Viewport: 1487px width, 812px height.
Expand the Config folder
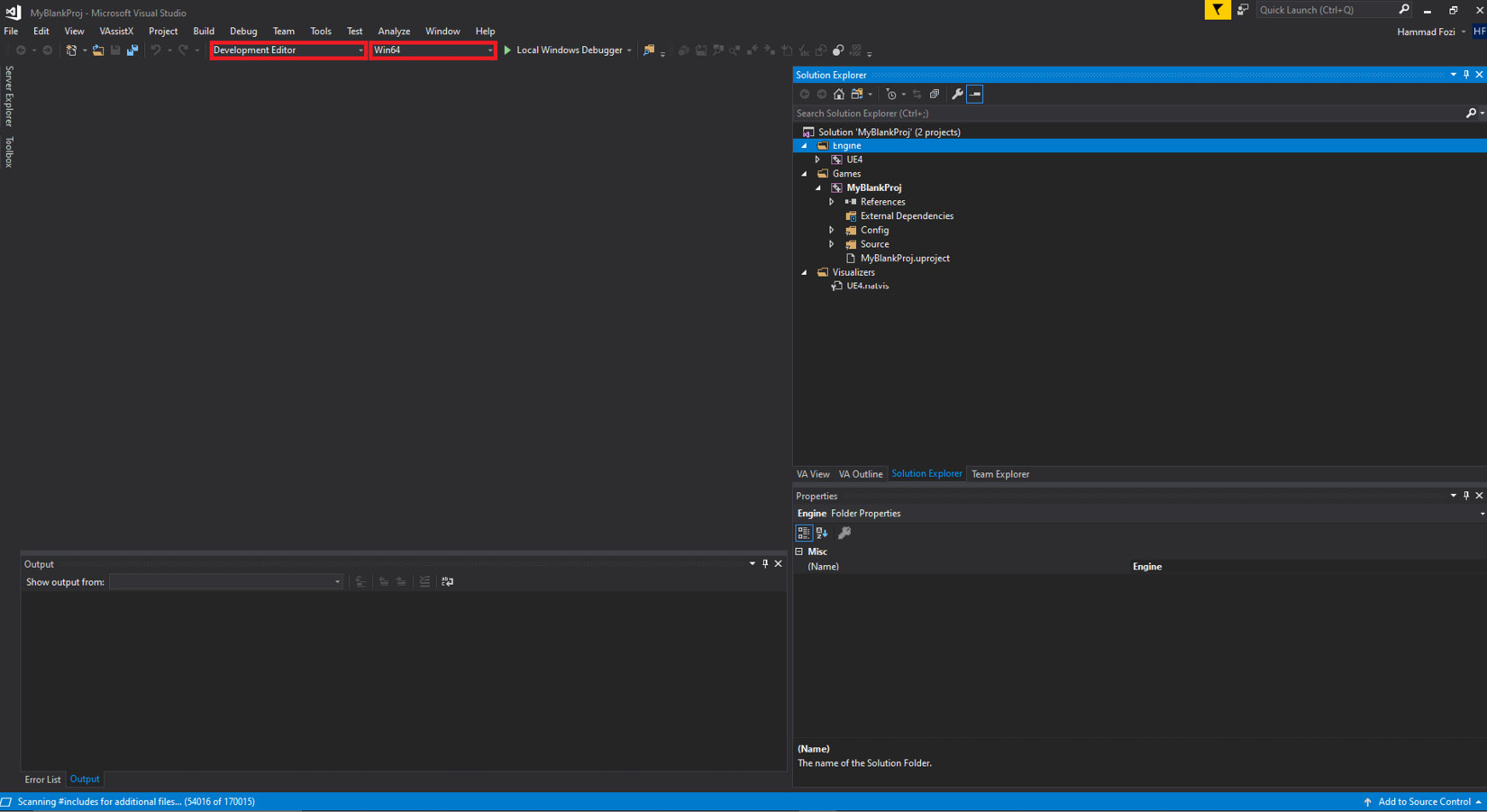coord(832,231)
